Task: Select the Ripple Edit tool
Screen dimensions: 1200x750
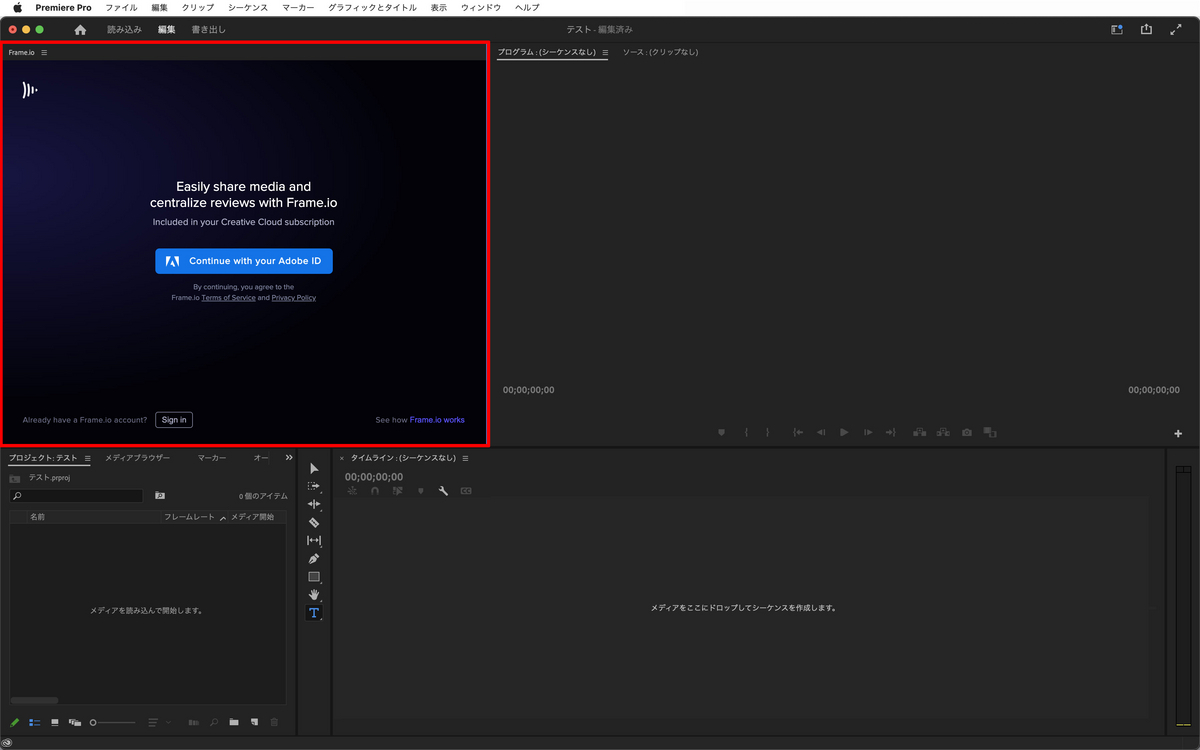Action: [314, 504]
